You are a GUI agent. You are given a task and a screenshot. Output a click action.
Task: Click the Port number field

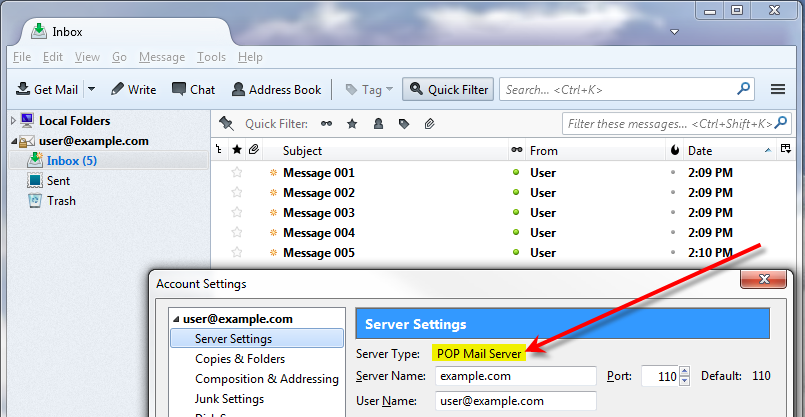coord(660,376)
